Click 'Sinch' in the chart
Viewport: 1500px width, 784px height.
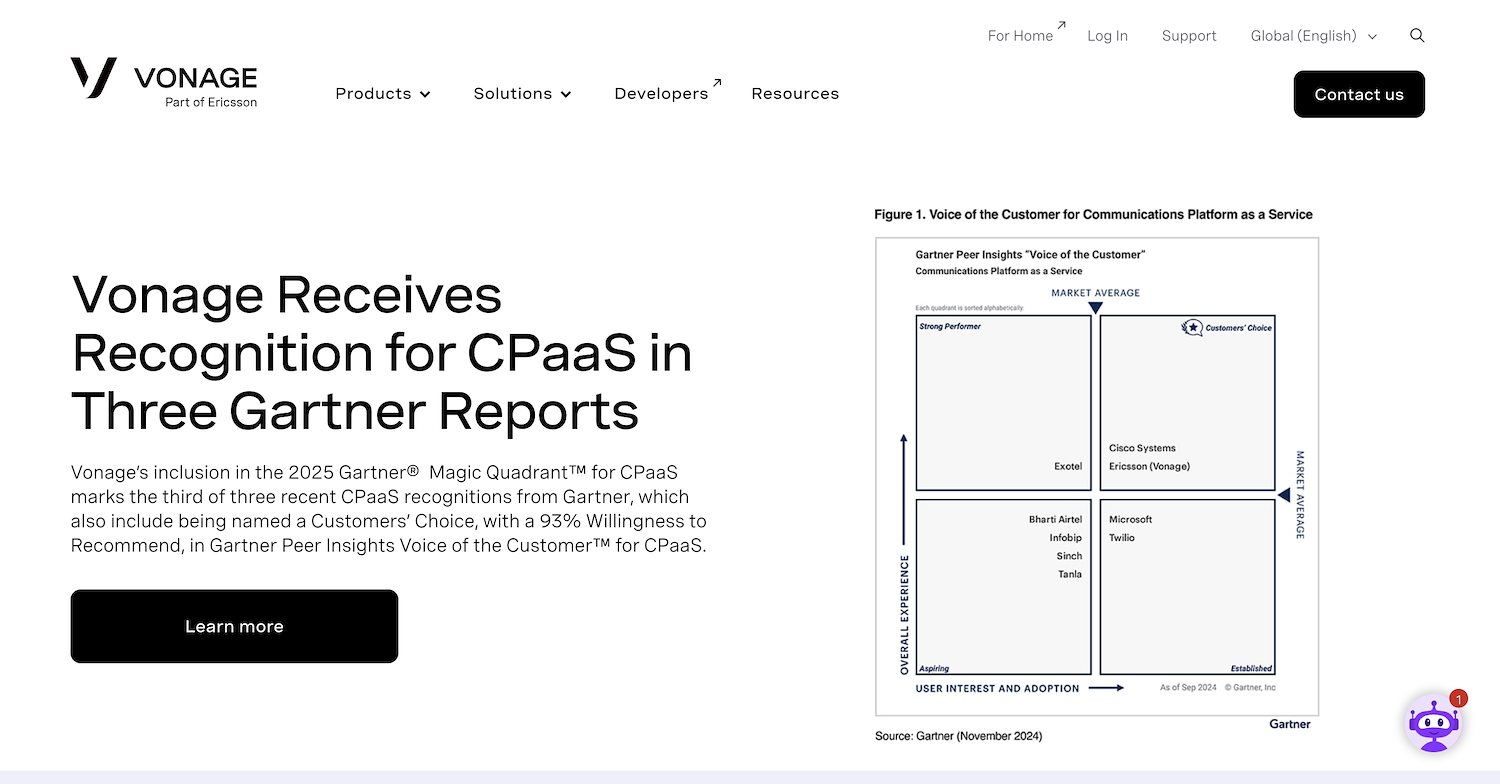click(x=1069, y=556)
